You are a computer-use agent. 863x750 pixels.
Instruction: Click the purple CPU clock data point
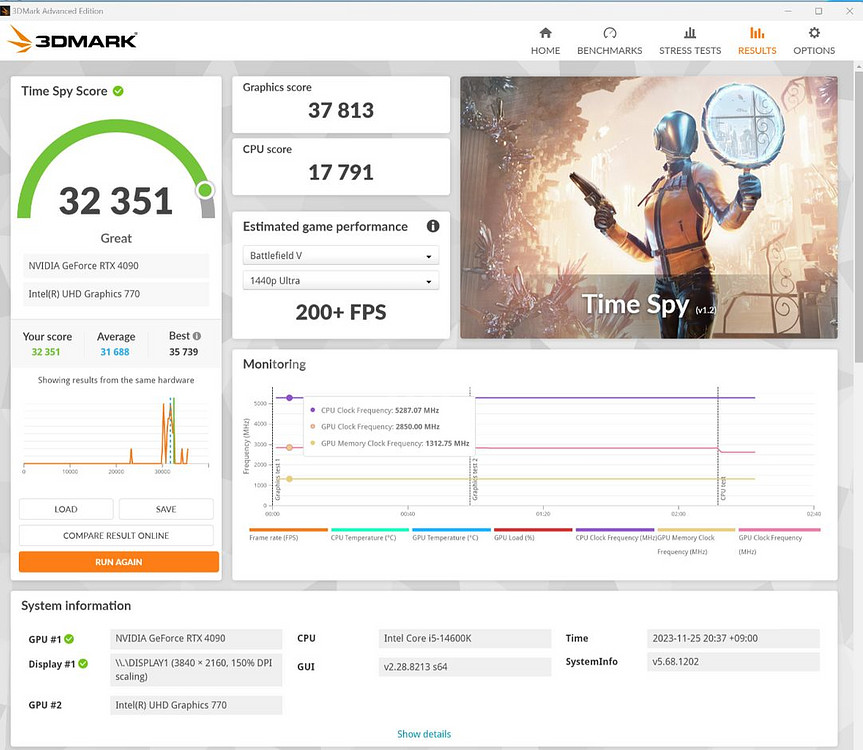pos(289,397)
